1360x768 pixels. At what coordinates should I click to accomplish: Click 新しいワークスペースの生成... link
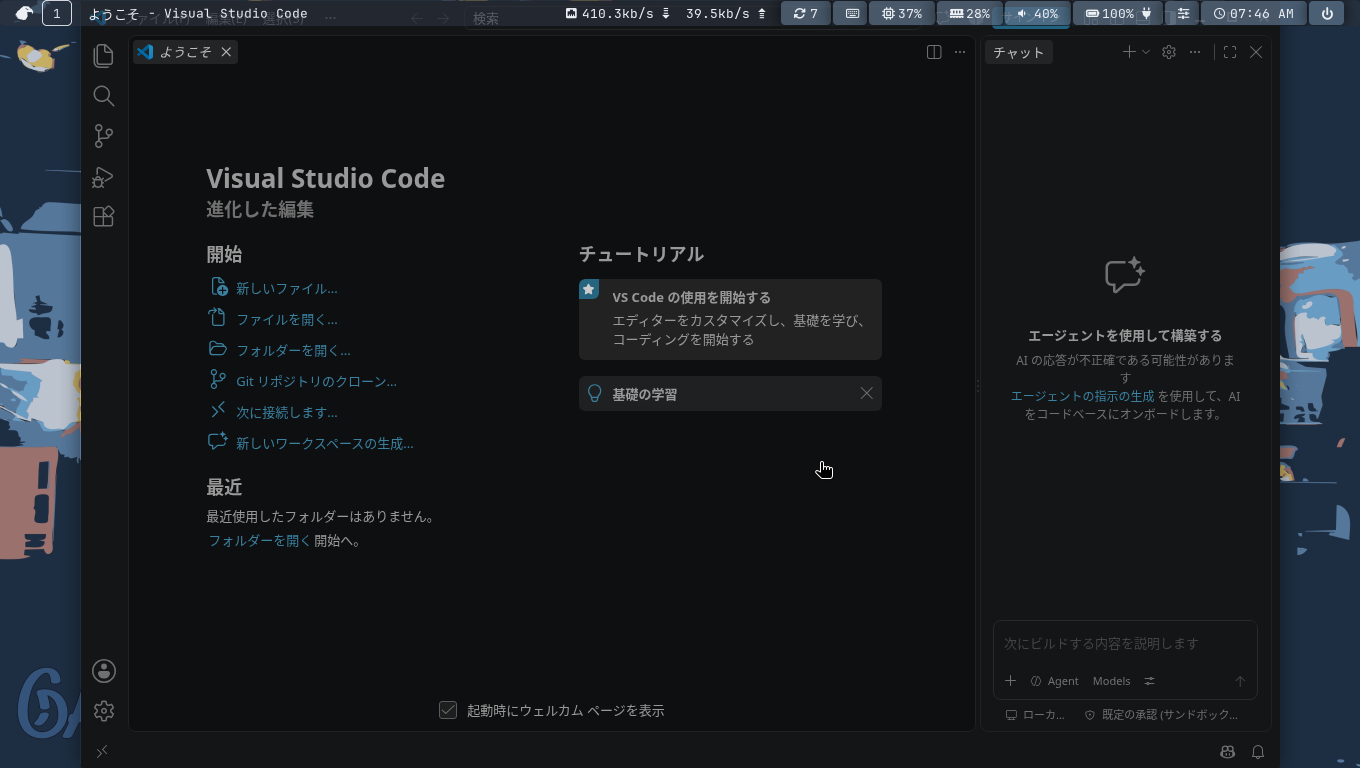324,443
